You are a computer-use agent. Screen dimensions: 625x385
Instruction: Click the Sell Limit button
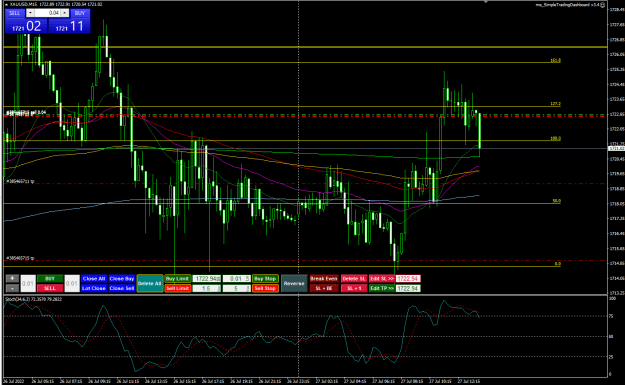click(177, 288)
